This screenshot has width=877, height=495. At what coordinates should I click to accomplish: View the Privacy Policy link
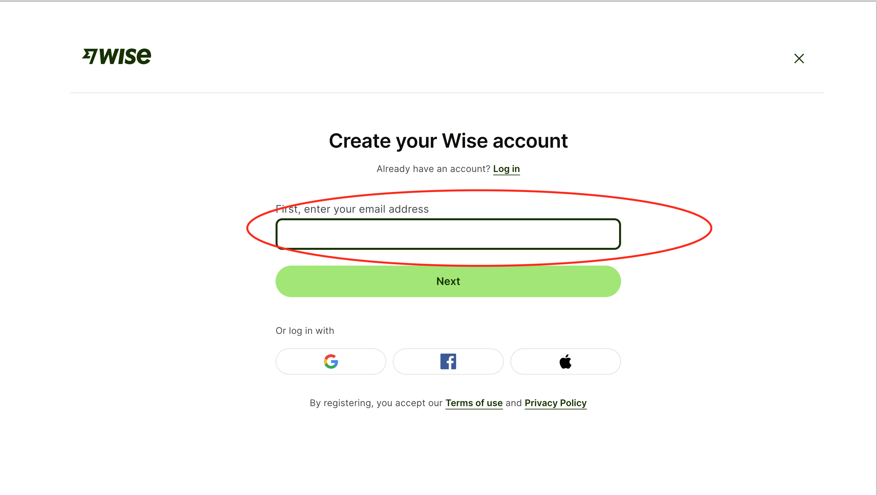coord(555,403)
